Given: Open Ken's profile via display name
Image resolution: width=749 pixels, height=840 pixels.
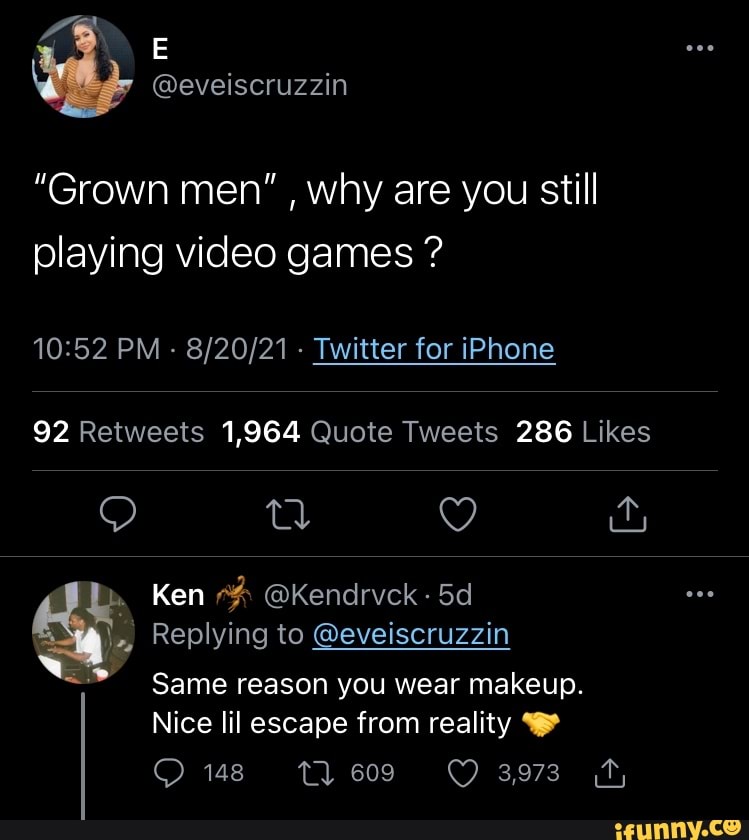Looking at the screenshot, I should [x=178, y=595].
